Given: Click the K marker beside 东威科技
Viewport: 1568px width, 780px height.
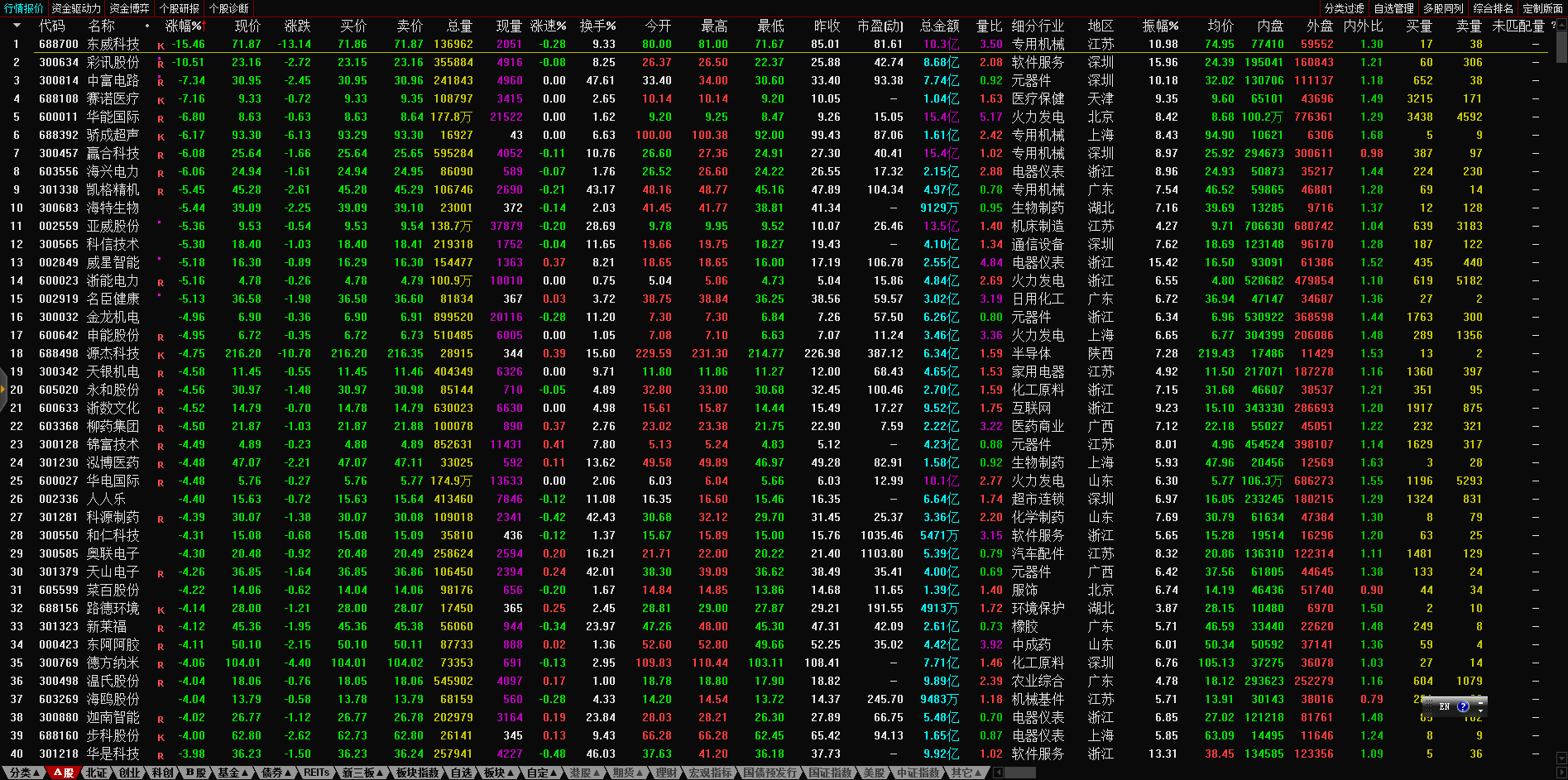Looking at the screenshot, I should [161, 45].
